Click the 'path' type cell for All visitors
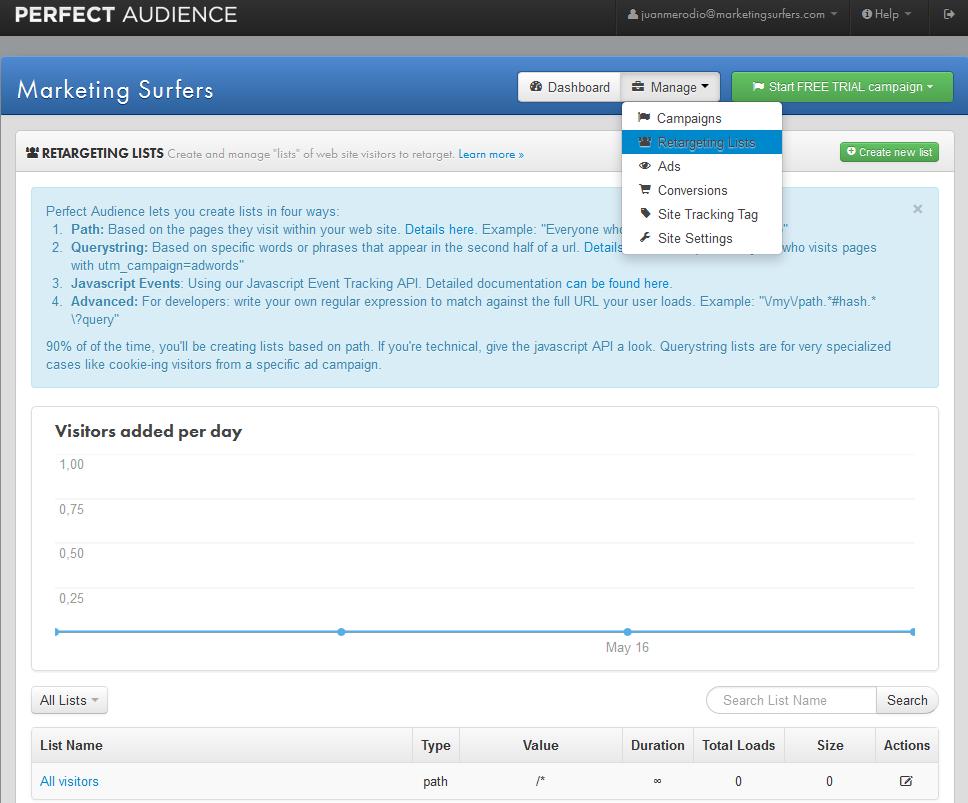 (435, 782)
